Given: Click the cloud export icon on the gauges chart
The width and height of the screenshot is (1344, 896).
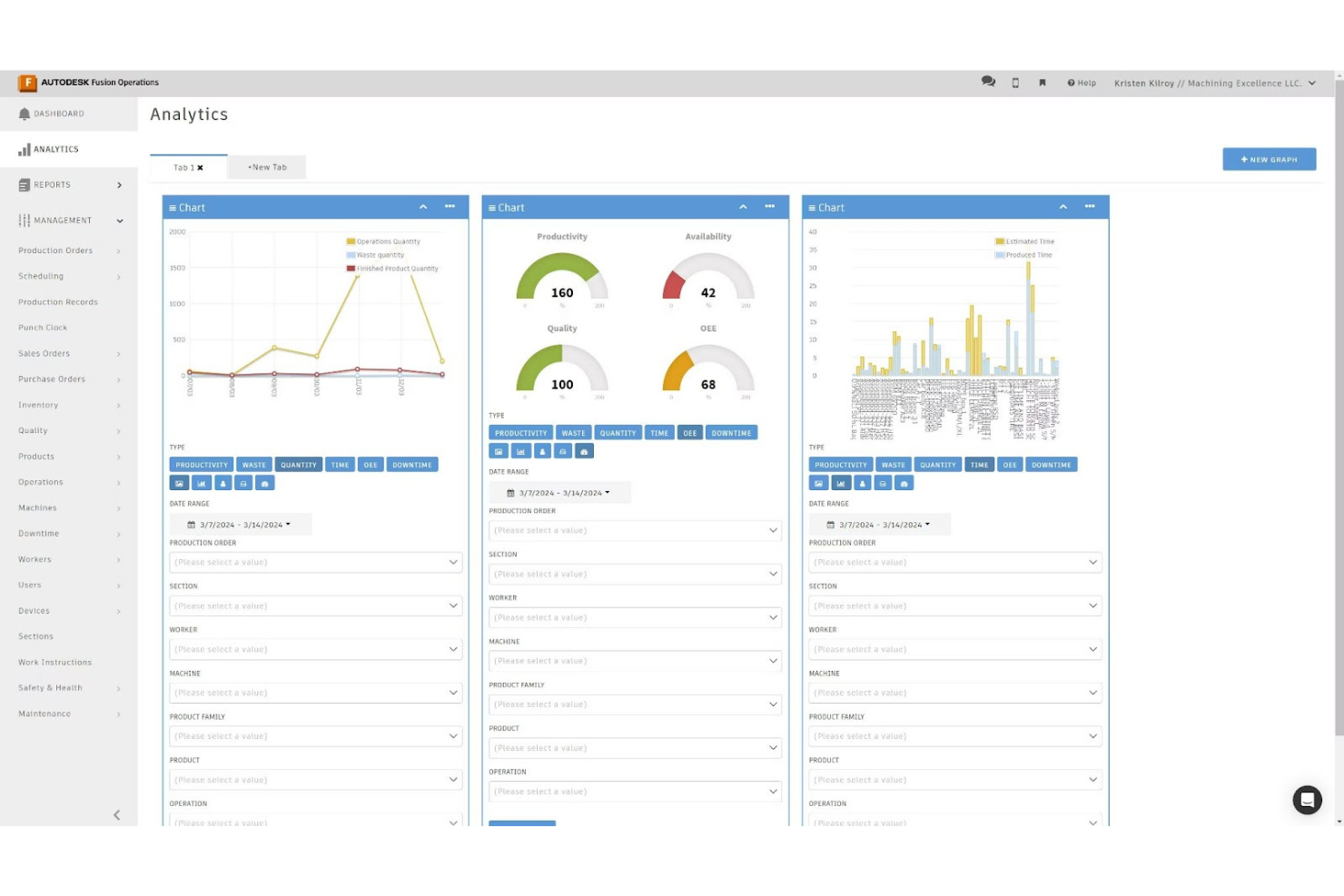Looking at the screenshot, I should (584, 450).
